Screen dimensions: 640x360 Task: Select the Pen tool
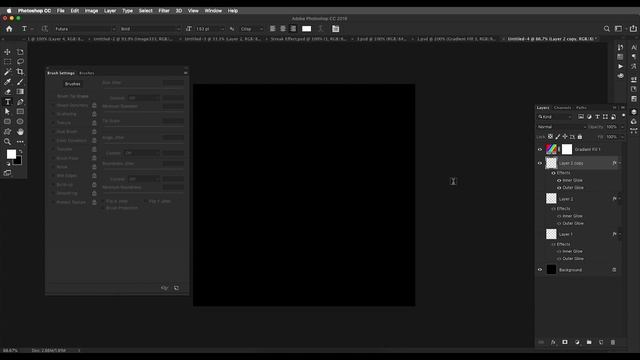(x=20, y=102)
